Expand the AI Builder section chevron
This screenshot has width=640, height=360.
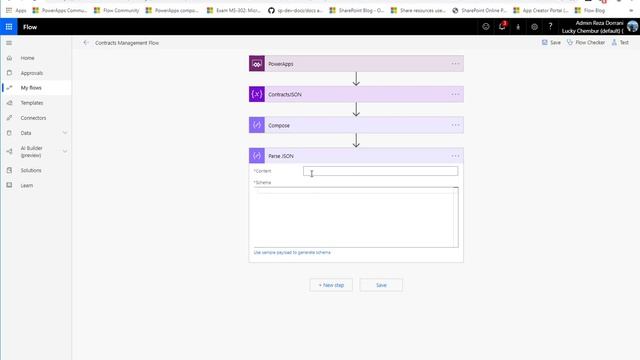click(64, 151)
